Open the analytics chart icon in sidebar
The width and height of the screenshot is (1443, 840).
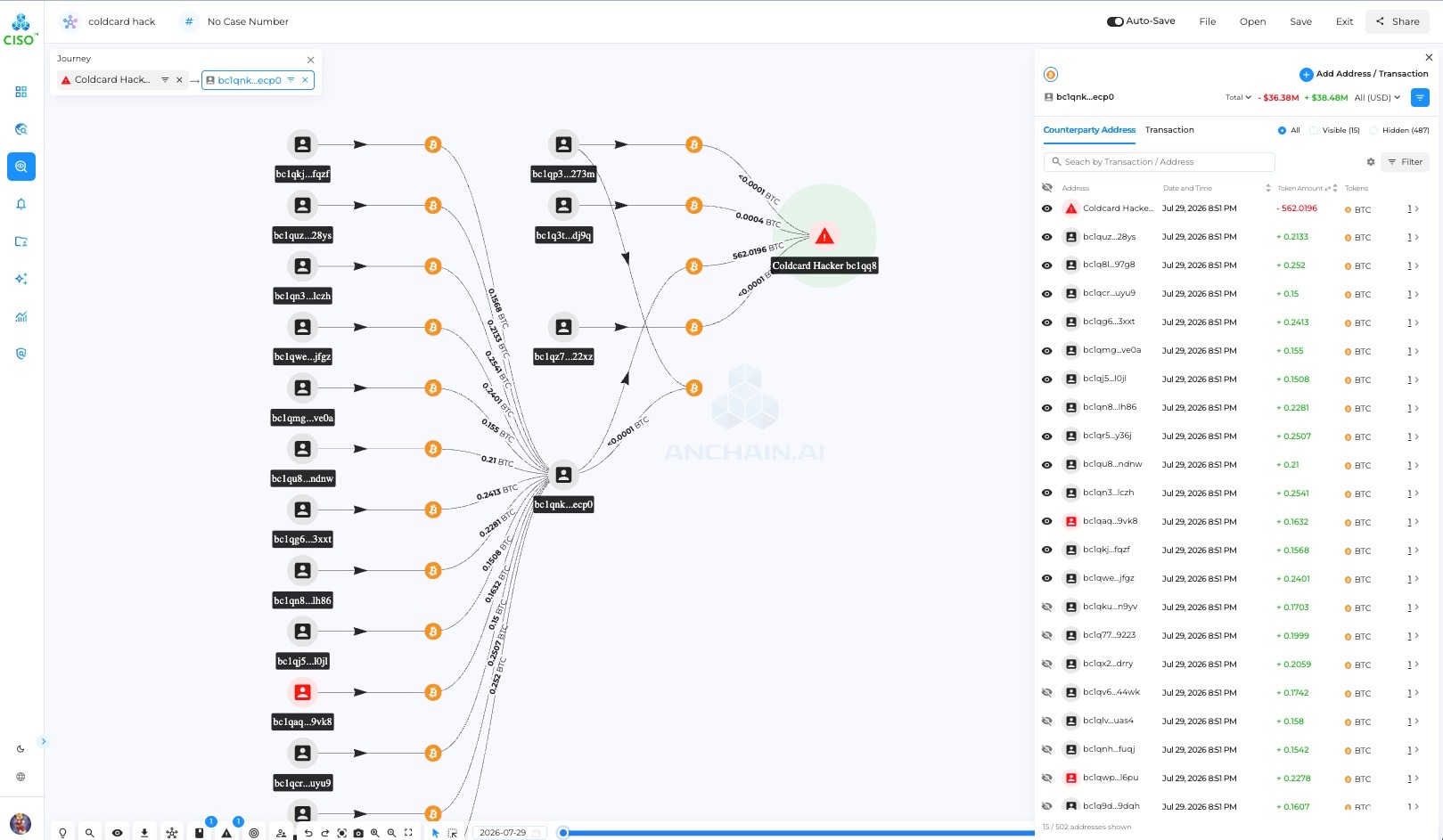point(21,316)
